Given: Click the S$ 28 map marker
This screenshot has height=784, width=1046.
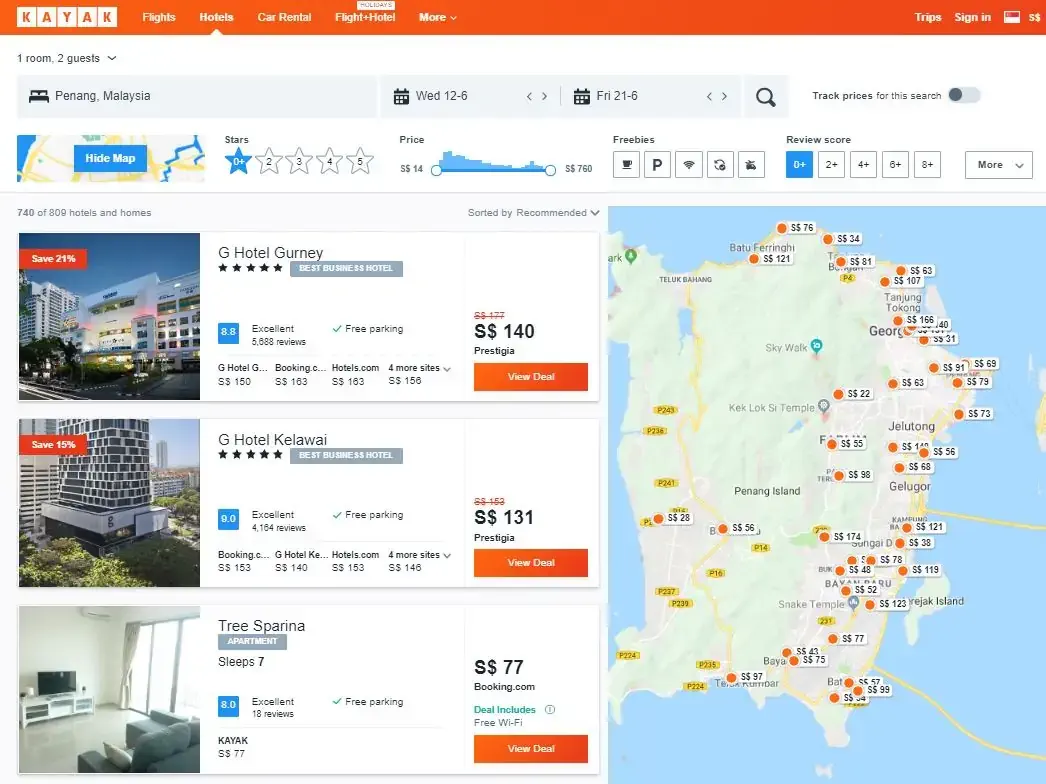Looking at the screenshot, I should (x=672, y=518).
